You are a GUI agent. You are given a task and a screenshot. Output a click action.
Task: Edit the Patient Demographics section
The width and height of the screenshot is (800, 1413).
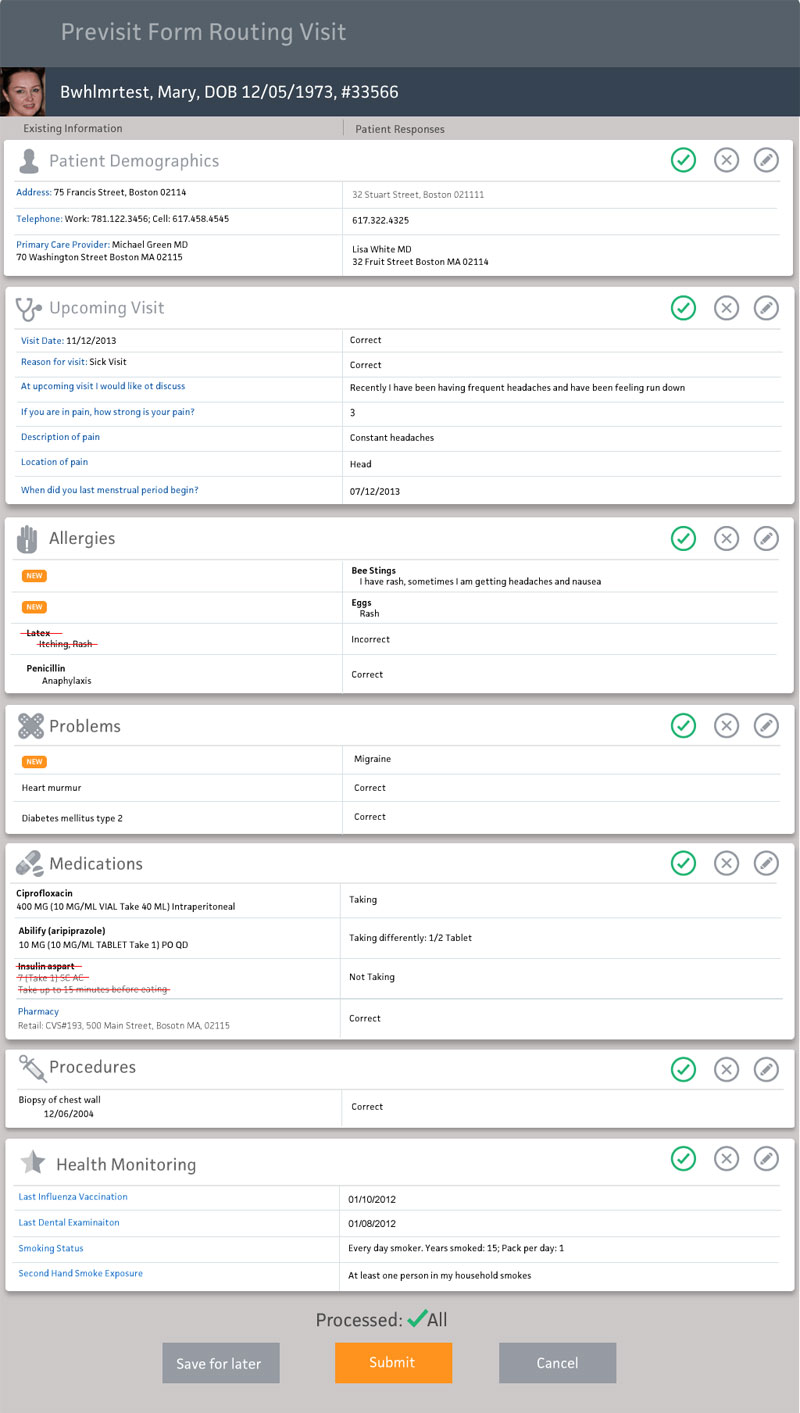coord(766,160)
